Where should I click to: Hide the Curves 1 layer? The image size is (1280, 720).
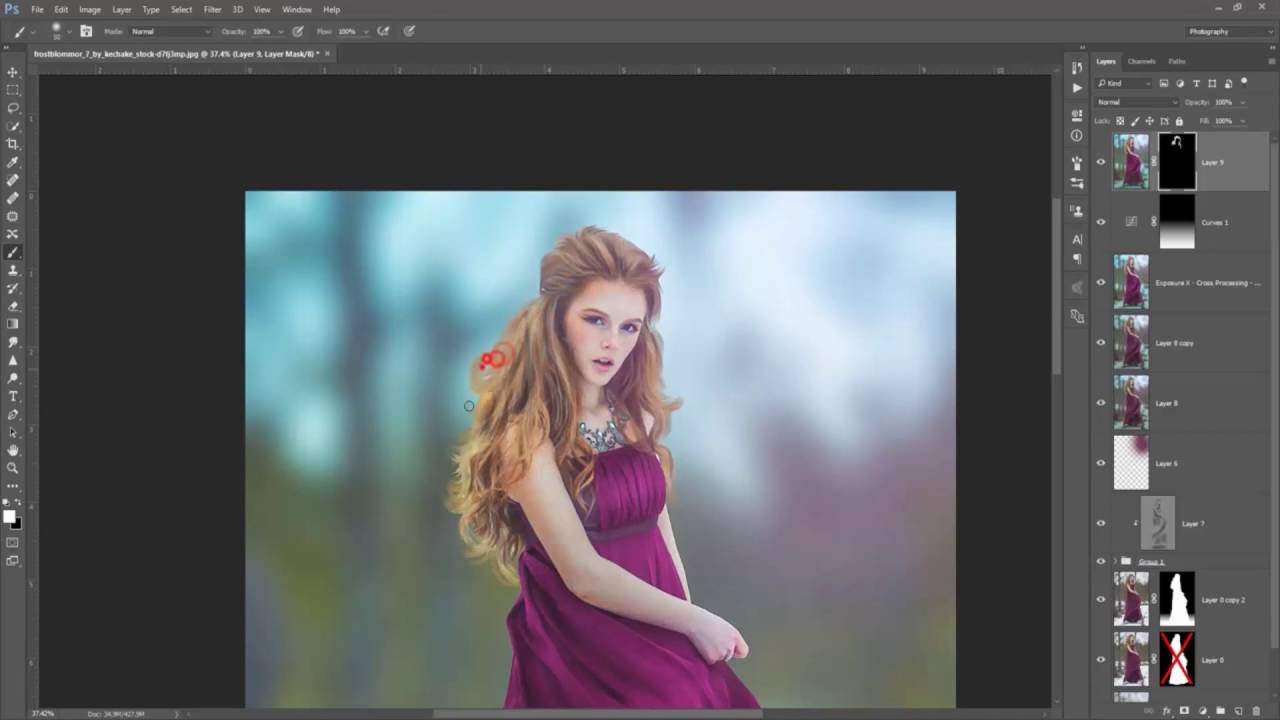[1101, 222]
